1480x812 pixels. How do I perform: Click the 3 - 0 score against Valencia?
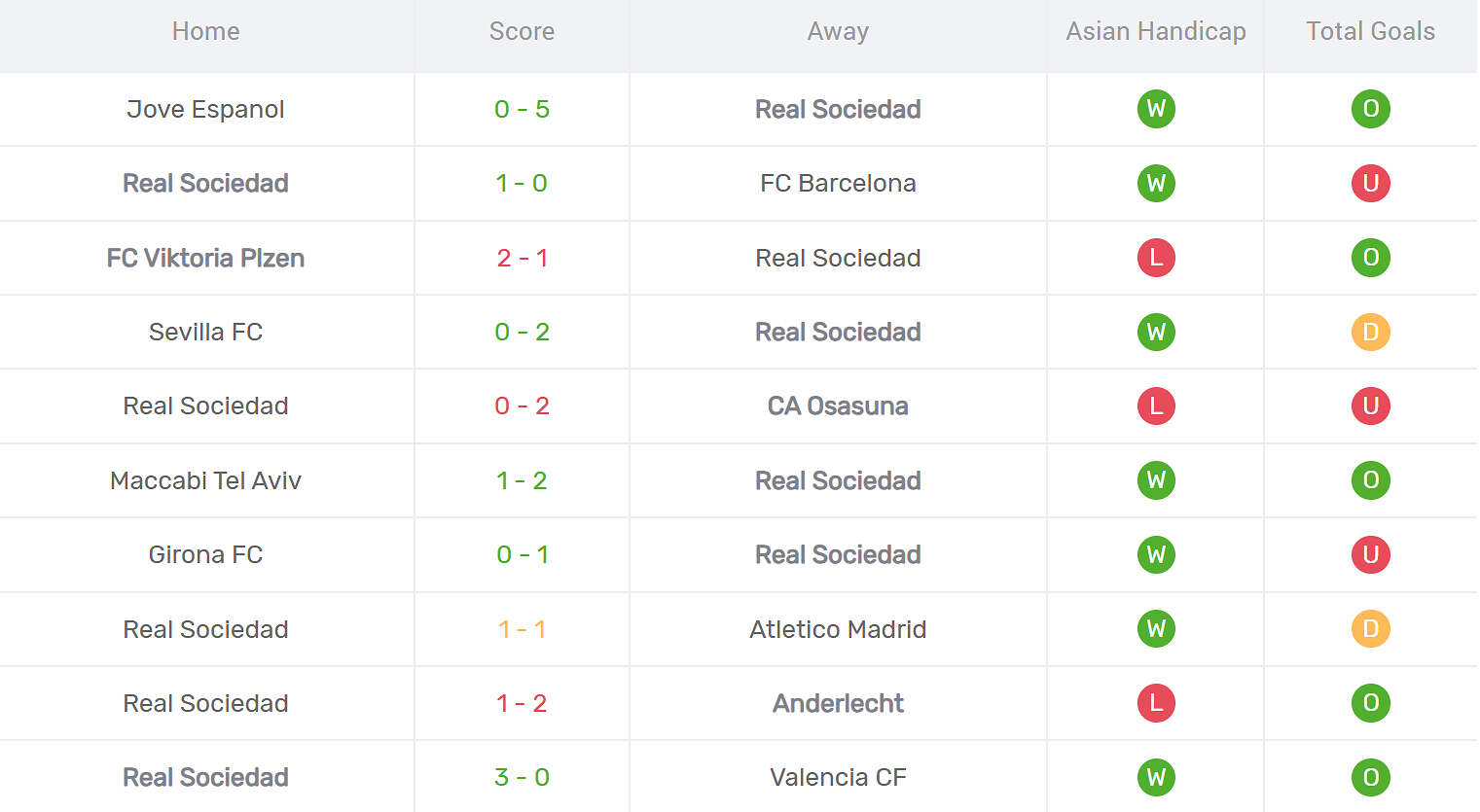[522, 777]
